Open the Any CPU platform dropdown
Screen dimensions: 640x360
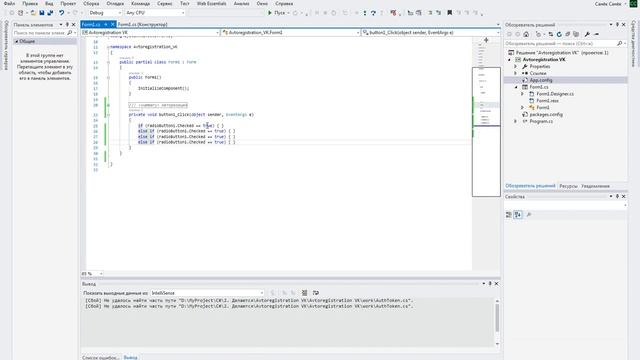(155, 13)
